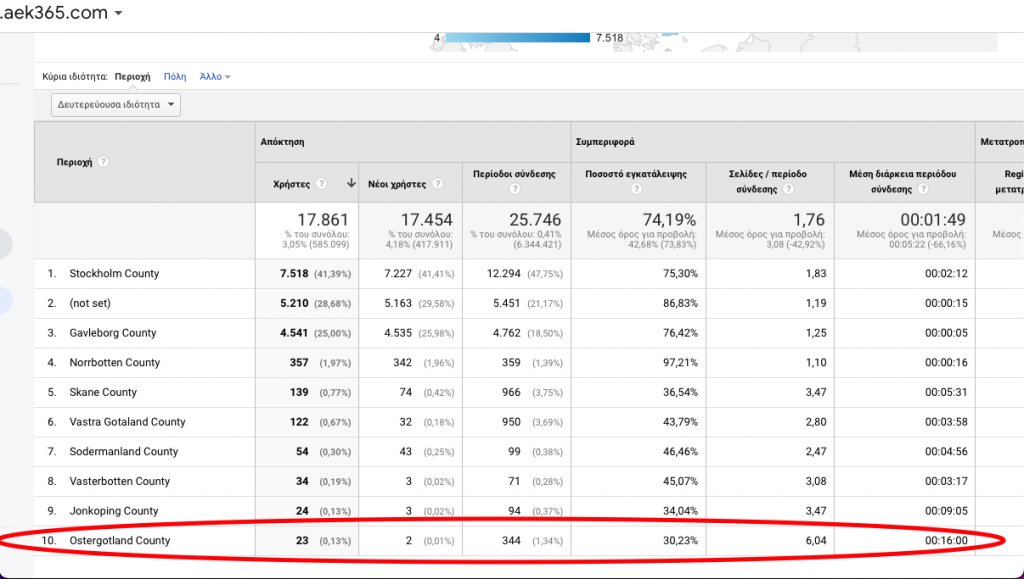Open the Stockholm County region link
Viewport: 1024px width, 579px height.
pos(114,274)
